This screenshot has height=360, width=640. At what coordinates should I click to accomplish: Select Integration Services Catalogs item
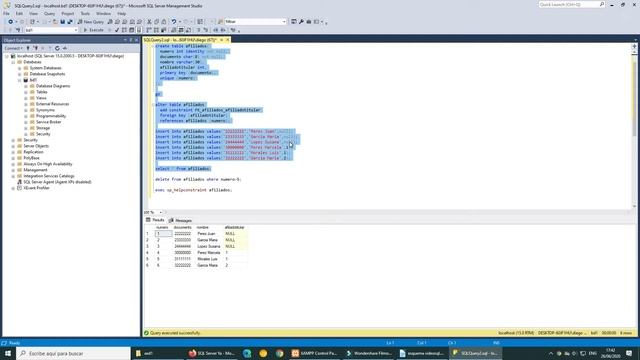pos(49,176)
